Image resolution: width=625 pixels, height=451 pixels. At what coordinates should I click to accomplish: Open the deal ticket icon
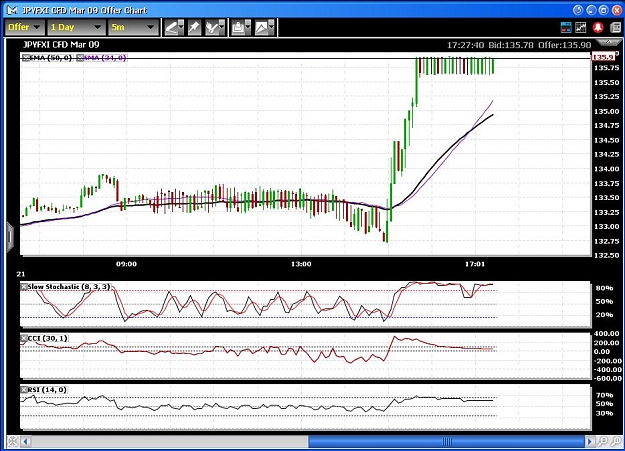pos(566,27)
